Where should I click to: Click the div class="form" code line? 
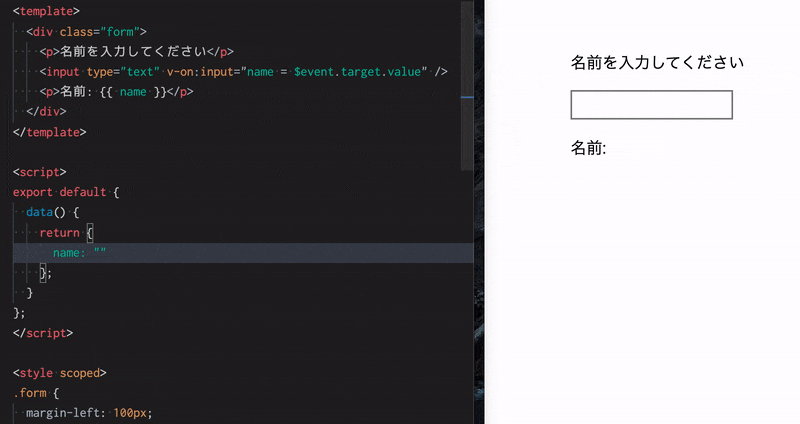86,32
